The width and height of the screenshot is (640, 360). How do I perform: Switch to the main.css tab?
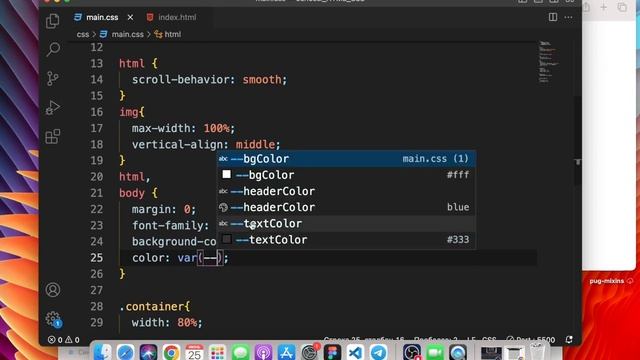[x=102, y=17]
